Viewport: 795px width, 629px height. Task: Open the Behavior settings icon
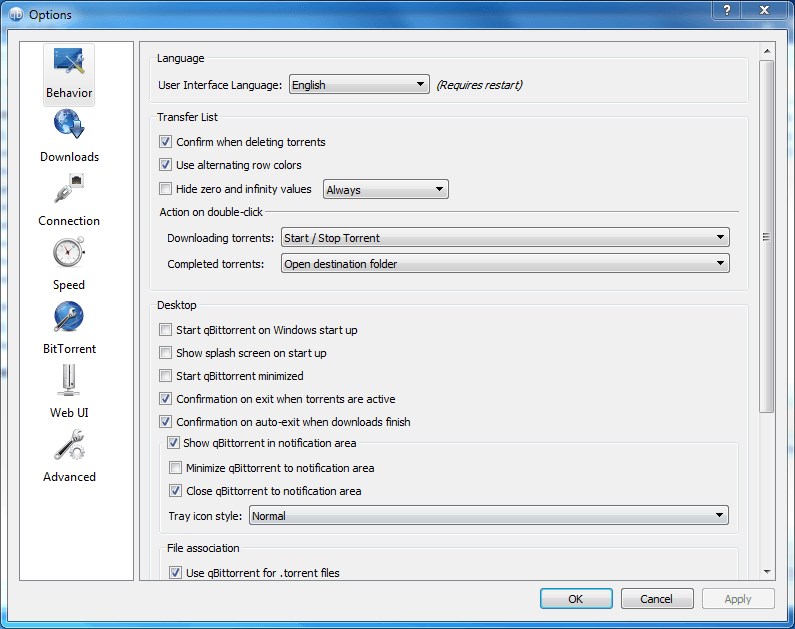[x=69, y=62]
